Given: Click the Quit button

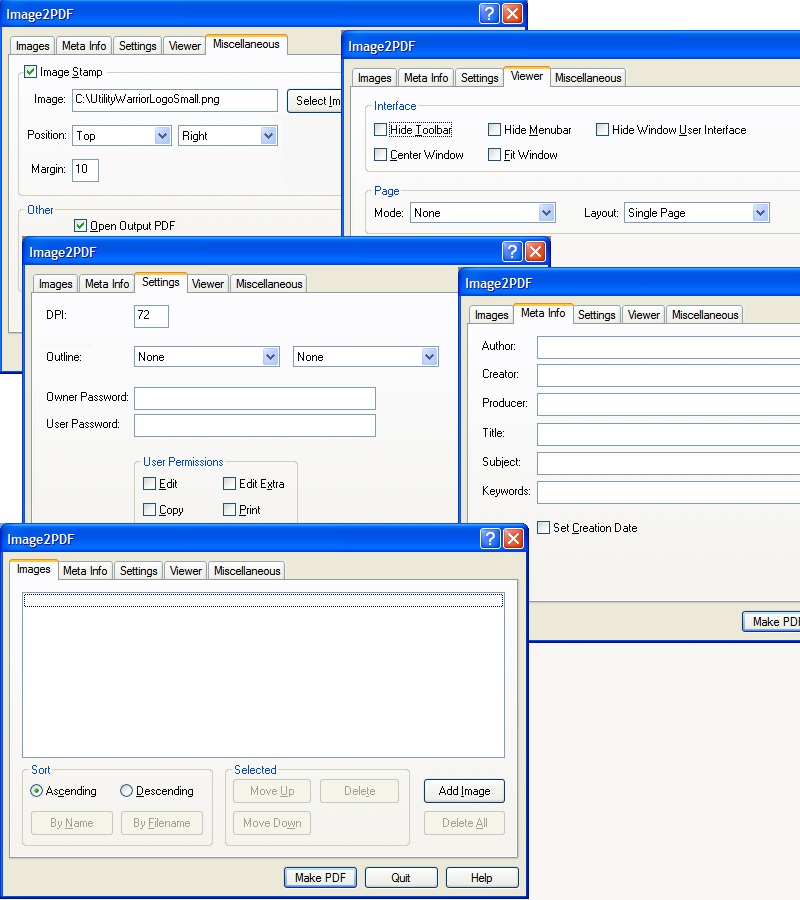Looking at the screenshot, I should [x=401, y=878].
